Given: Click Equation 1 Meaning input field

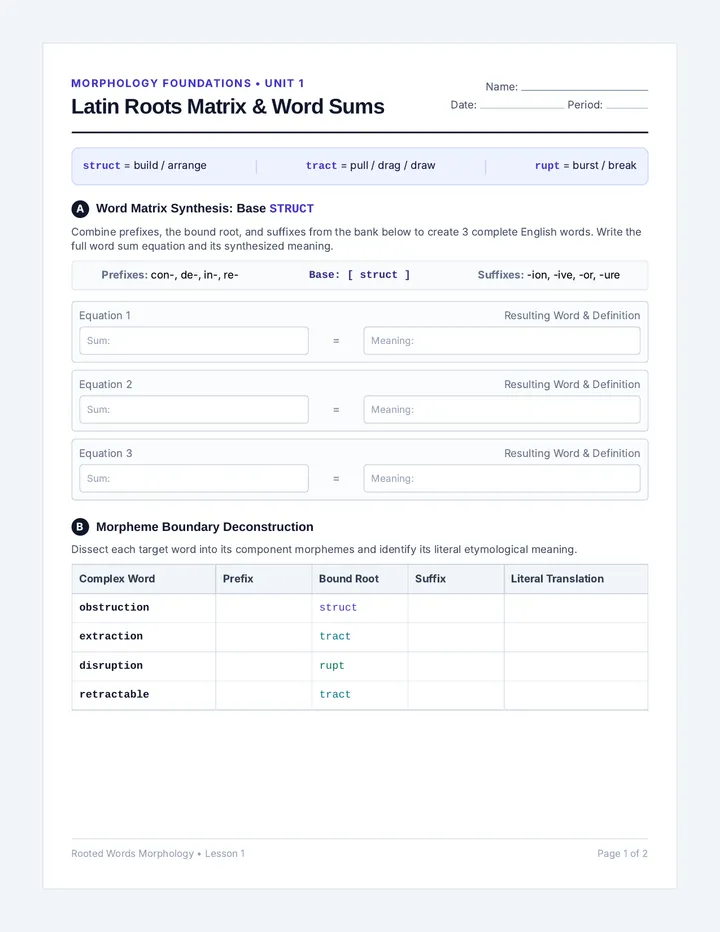Looking at the screenshot, I should [x=502, y=341].
